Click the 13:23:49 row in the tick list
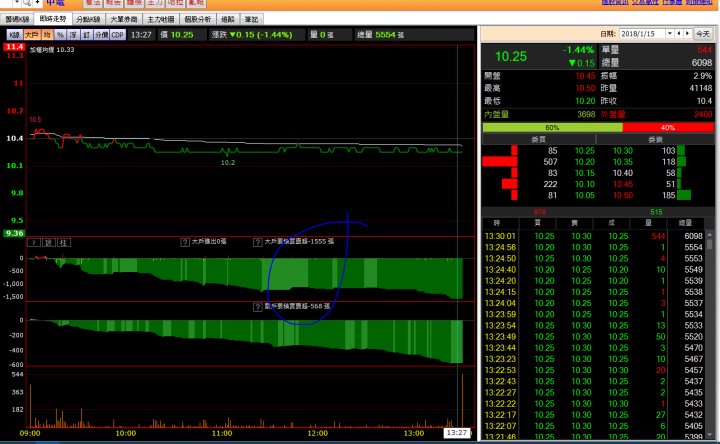Viewport: 720px width, 444px height. pos(594,337)
